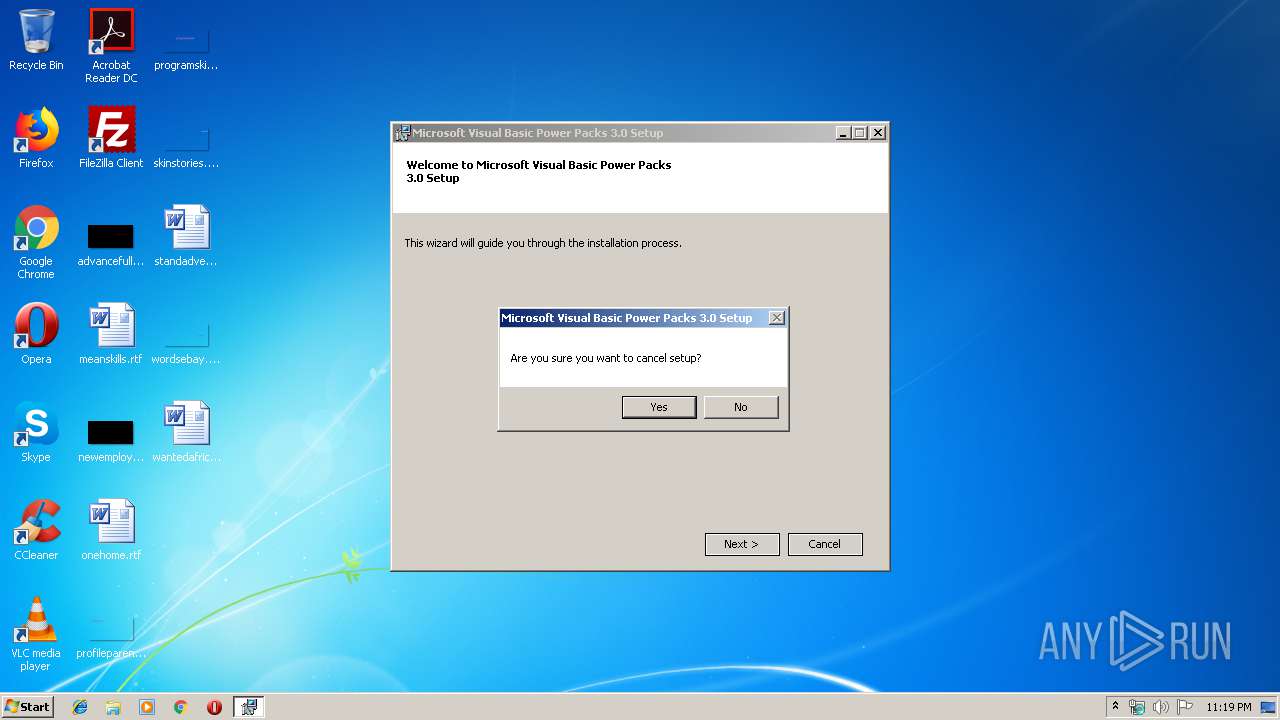Image resolution: width=1280 pixels, height=720 pixels.
Task: Click the taskbar clock 11:19 PM
Action: click(x=1229, y=707)
